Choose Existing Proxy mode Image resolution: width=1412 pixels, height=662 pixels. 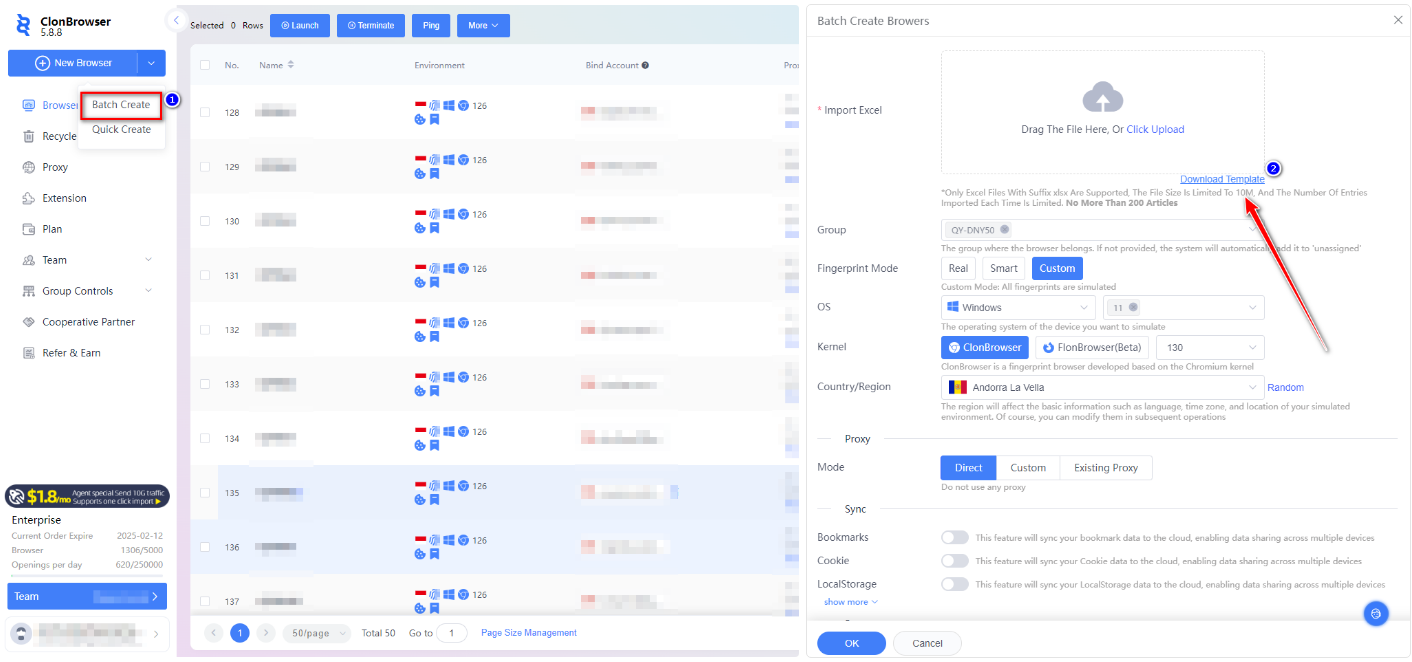coord(1106,467)
